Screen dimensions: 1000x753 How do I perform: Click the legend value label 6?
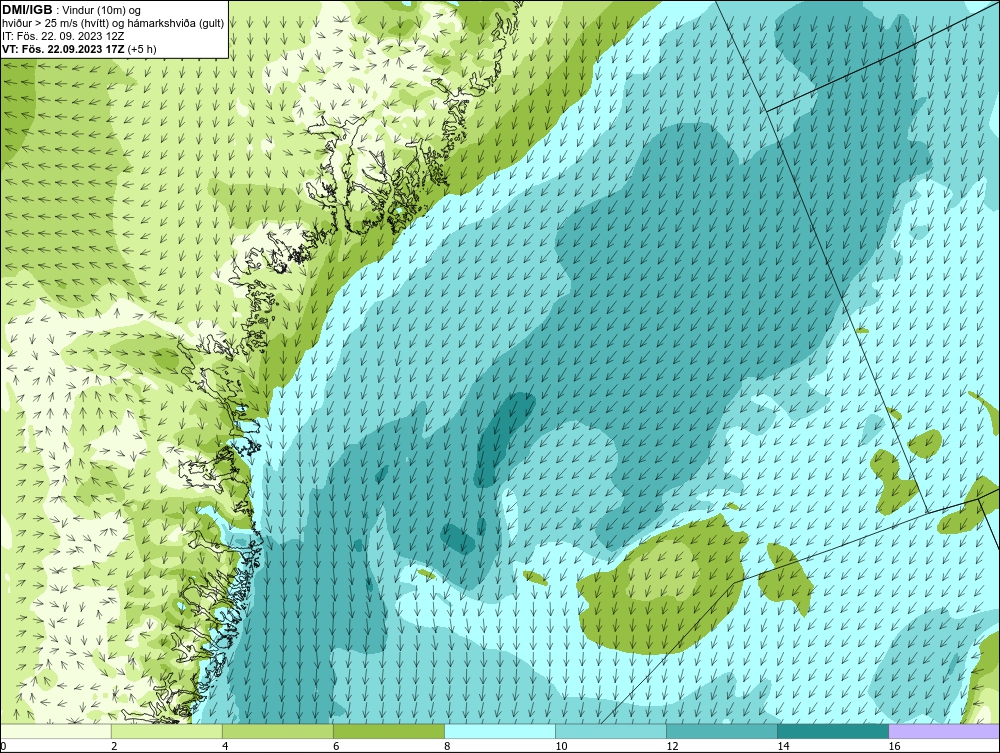click(335, 747)
